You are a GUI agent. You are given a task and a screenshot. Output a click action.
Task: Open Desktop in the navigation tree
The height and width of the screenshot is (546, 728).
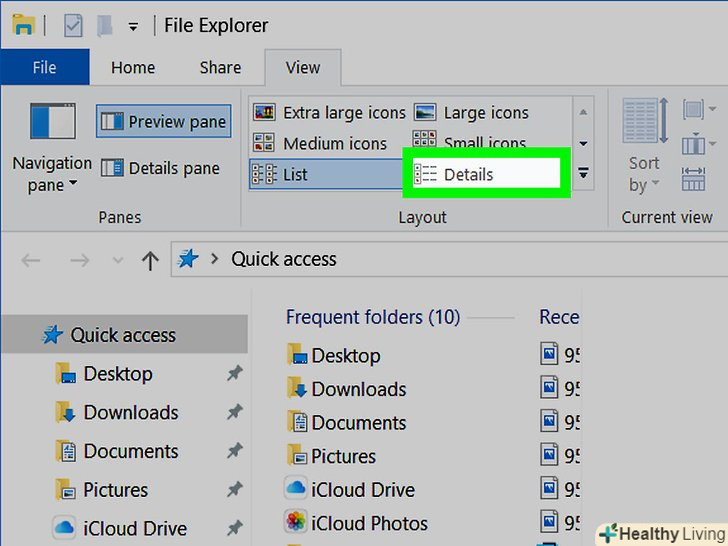[x=118, y=374]
